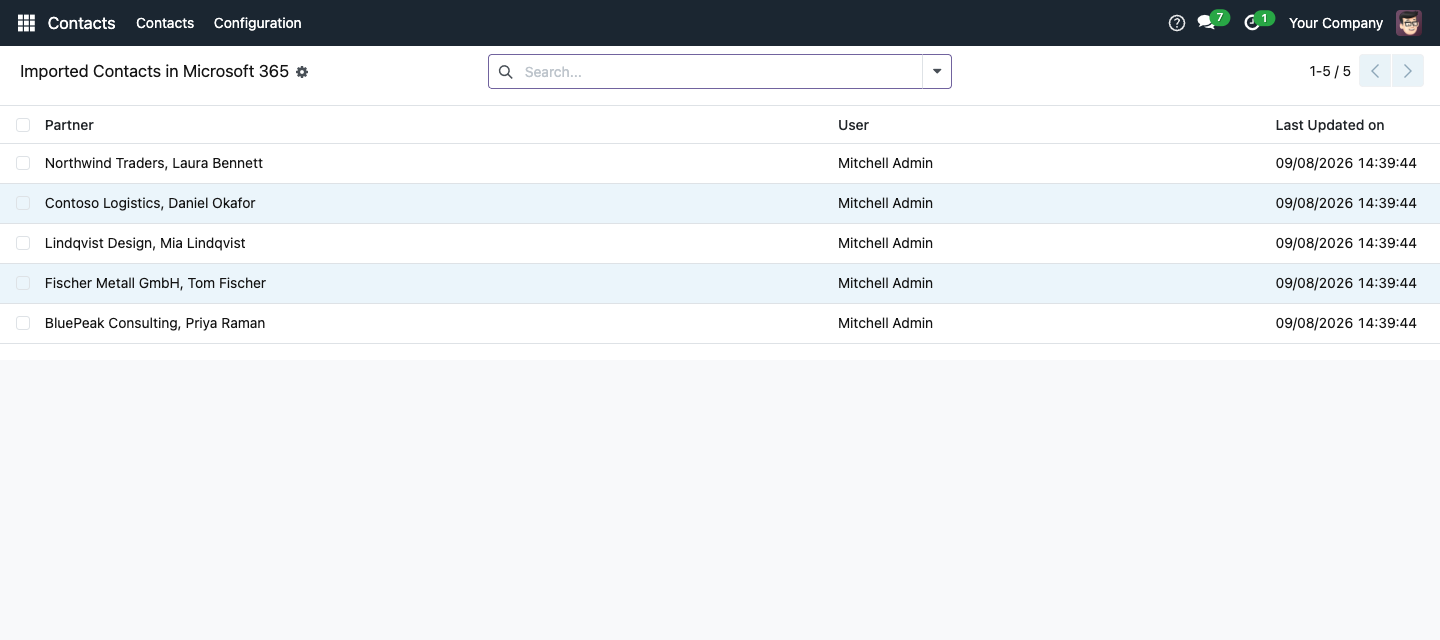Open the apps grid home menu

26,23
